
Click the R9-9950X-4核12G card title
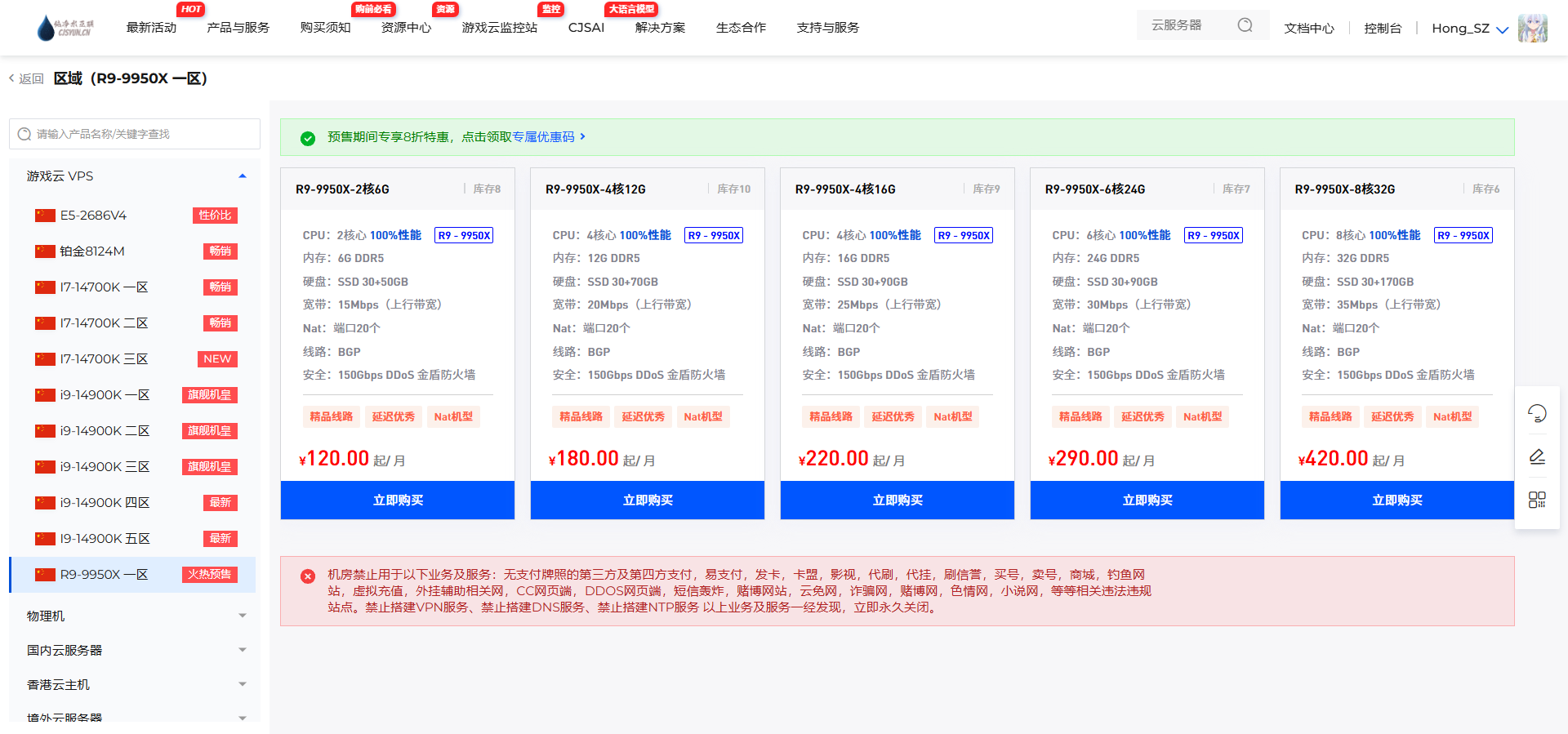[595, 189]
